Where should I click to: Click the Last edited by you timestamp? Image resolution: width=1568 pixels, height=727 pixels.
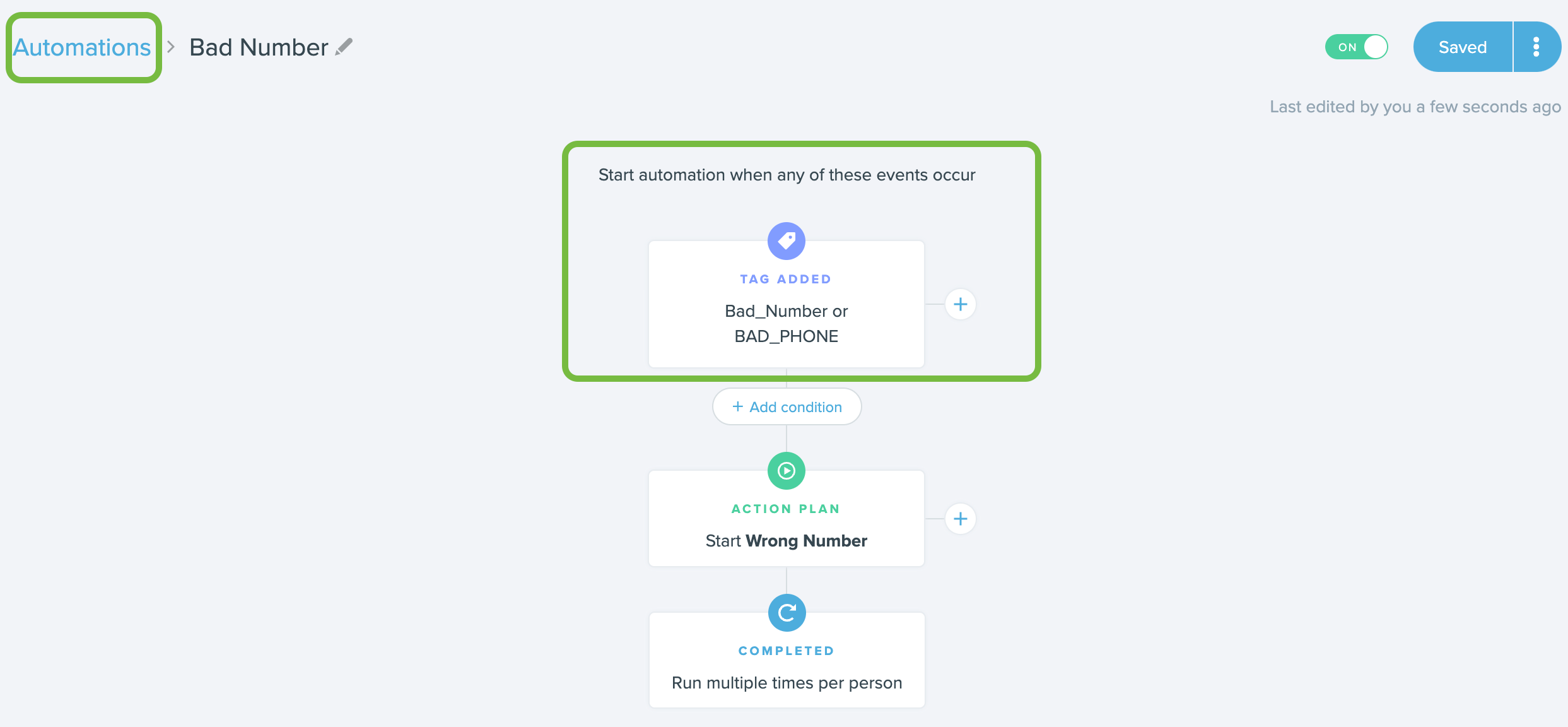(x=1415, y=107)
